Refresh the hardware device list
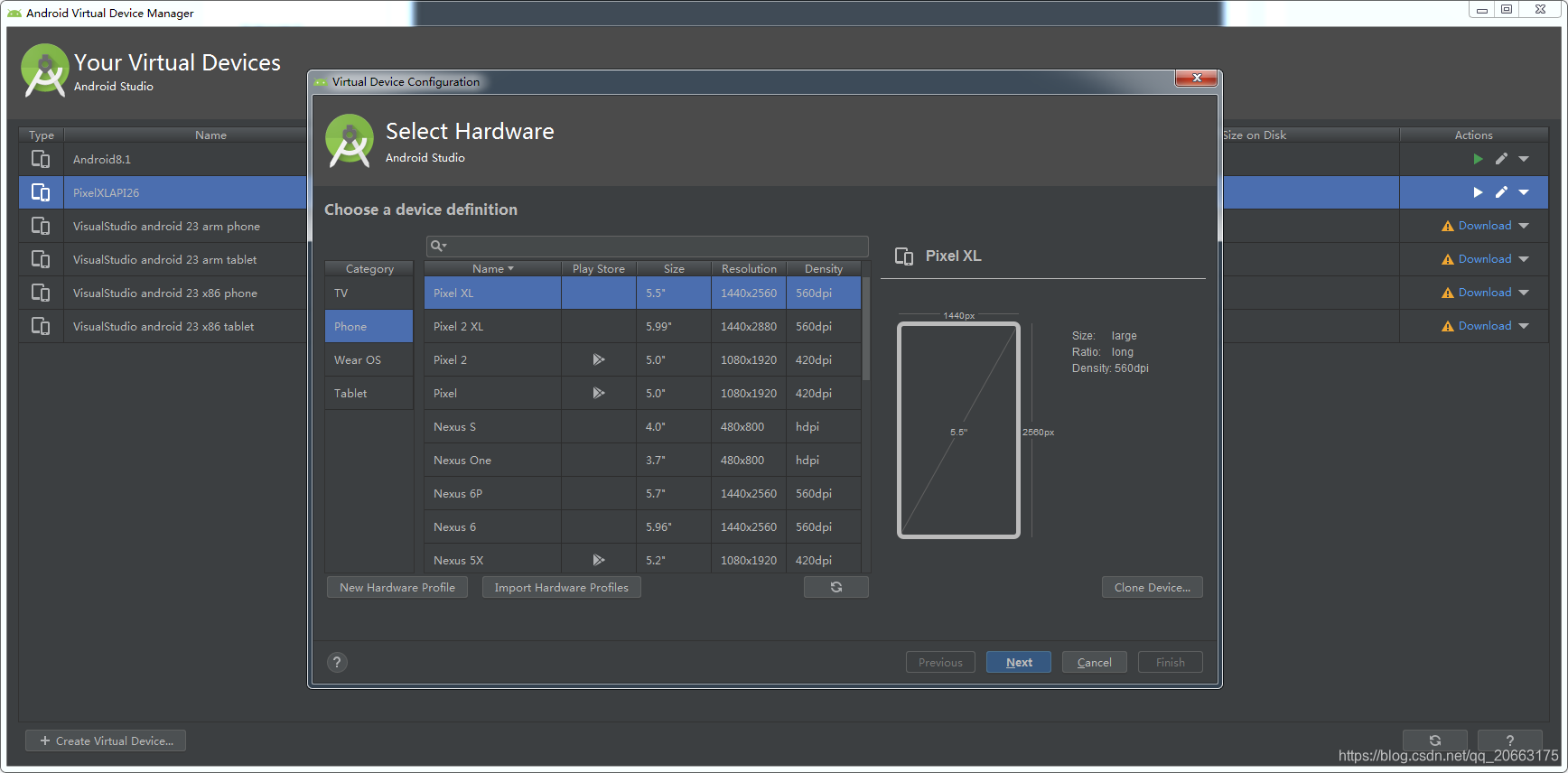The width and height of the screenshot is (1568, 773). 836,587
